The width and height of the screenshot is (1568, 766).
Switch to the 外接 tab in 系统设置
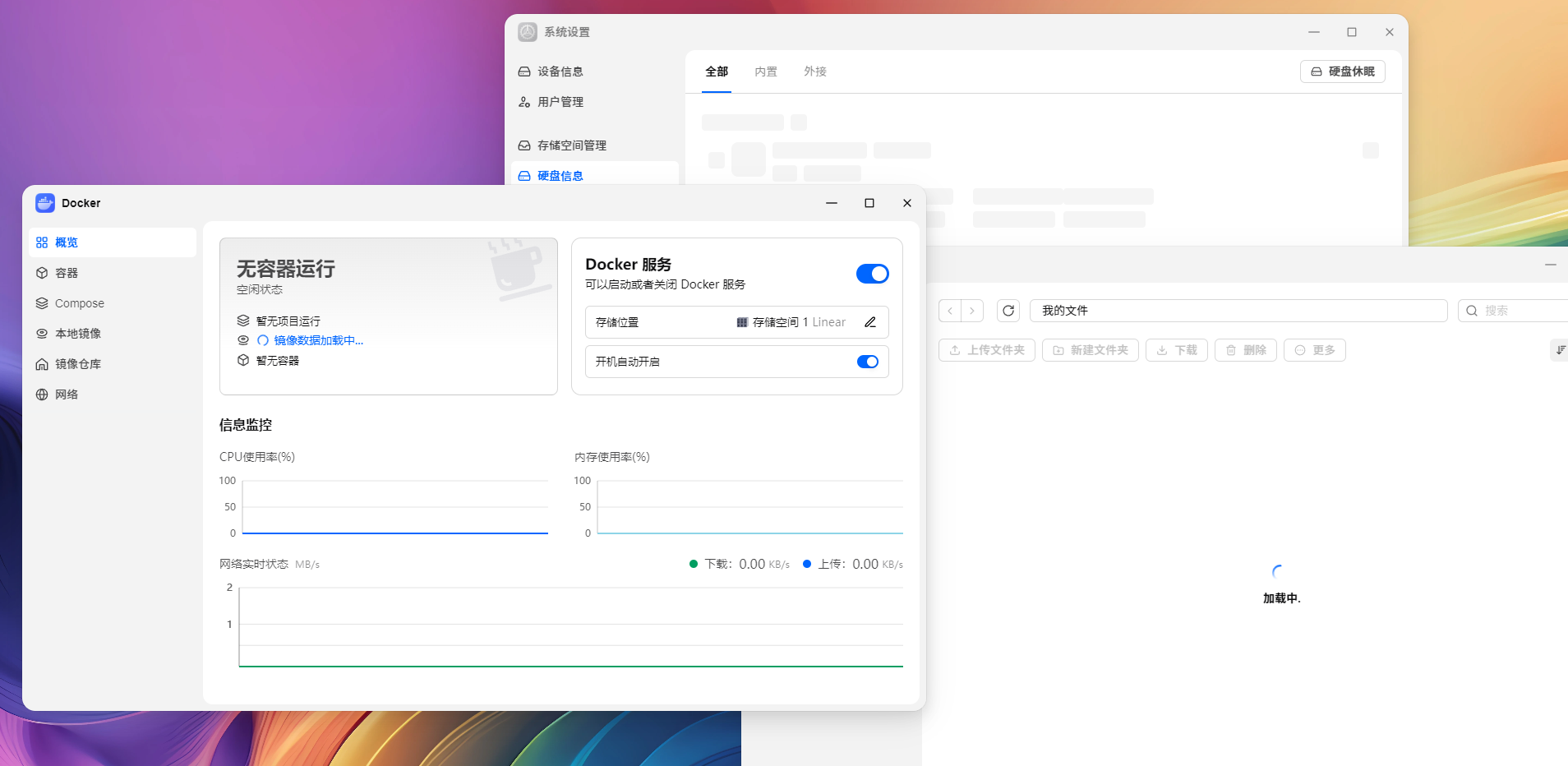tap(815, 72)
